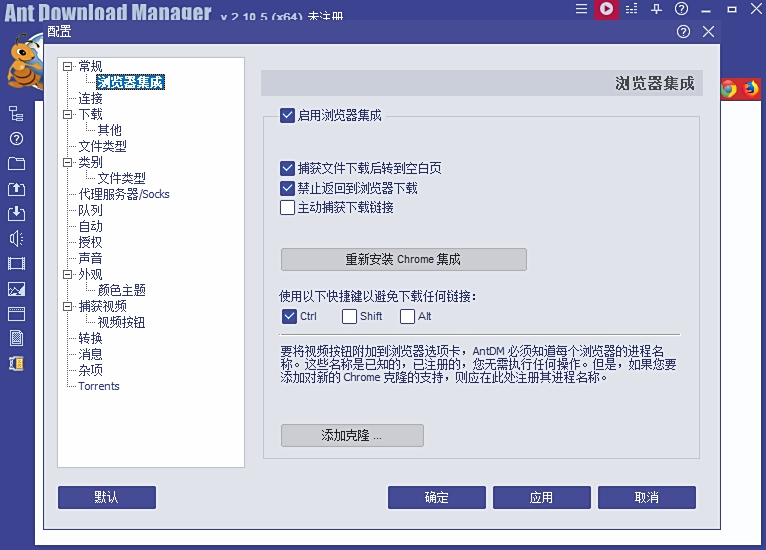Collapse the 外观 tree node
The width and height of the screenshot is (766, 550).
[x=67, y=275]
